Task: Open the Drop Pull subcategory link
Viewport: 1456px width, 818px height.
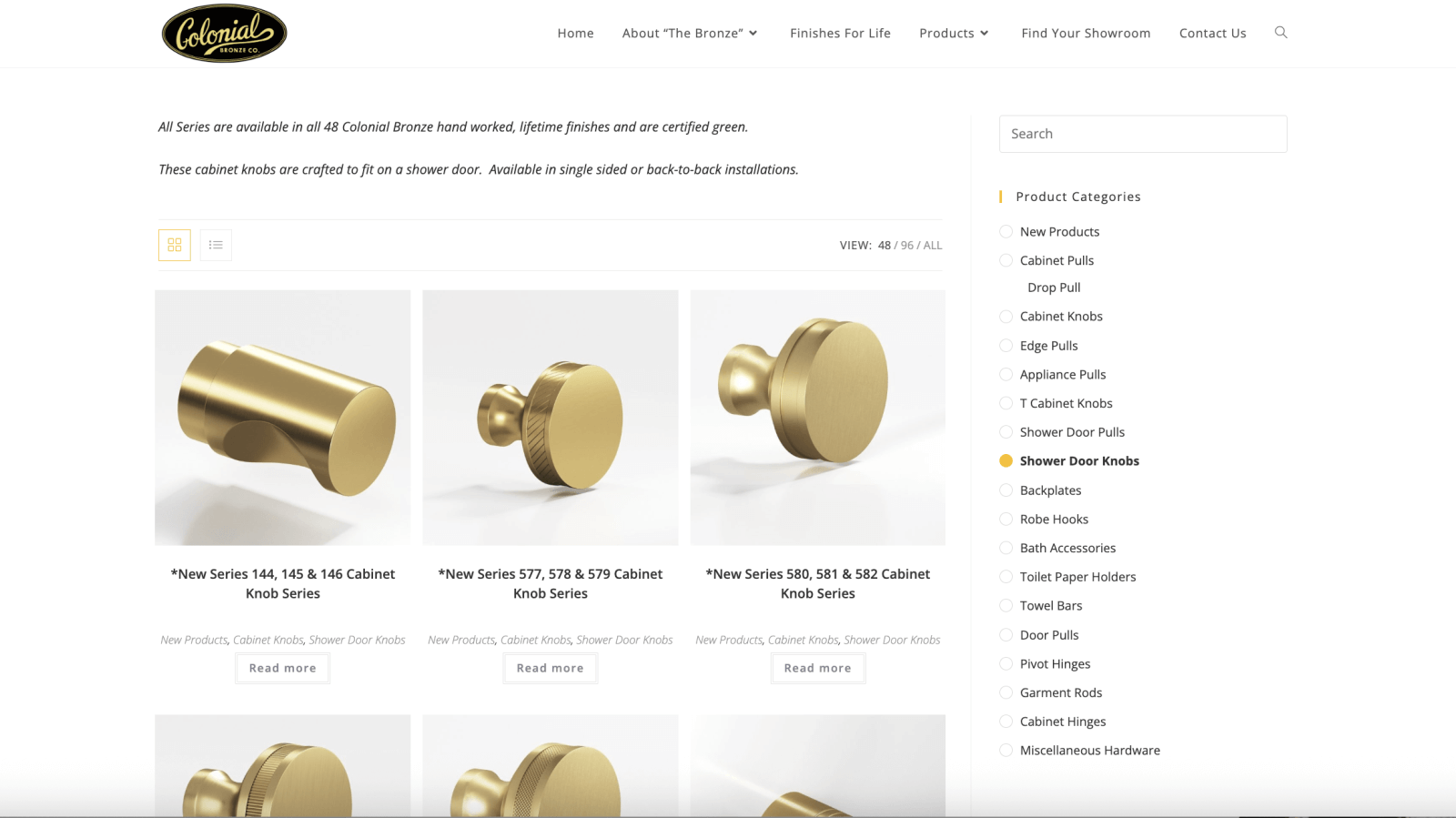Action: click(x=1054, y=288)
